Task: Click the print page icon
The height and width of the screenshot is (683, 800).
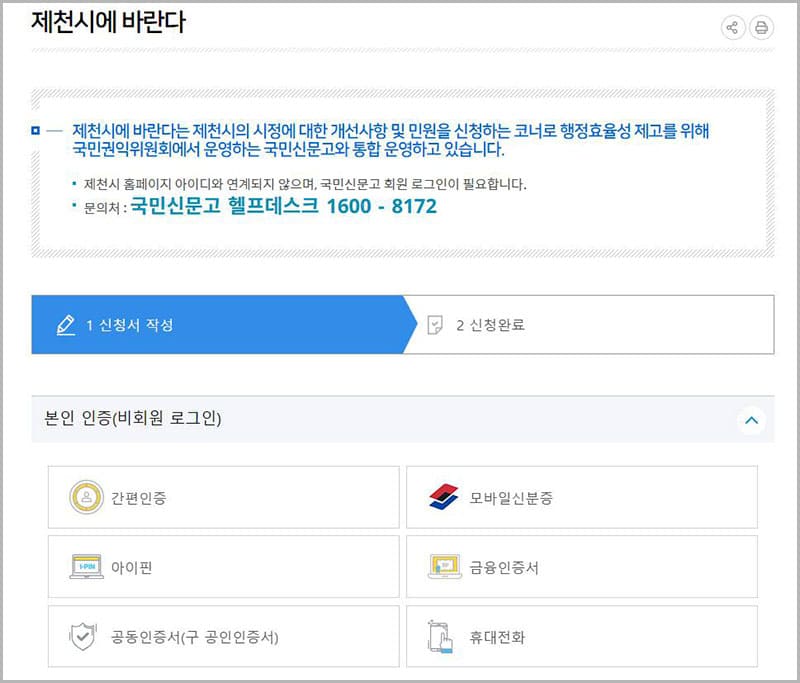Action: click(x=761, y=27)
